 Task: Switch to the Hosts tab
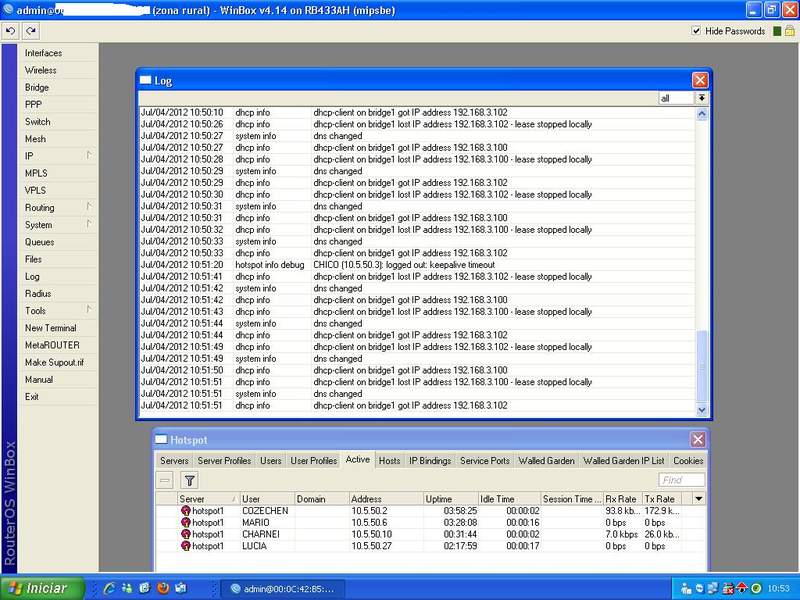389,461
